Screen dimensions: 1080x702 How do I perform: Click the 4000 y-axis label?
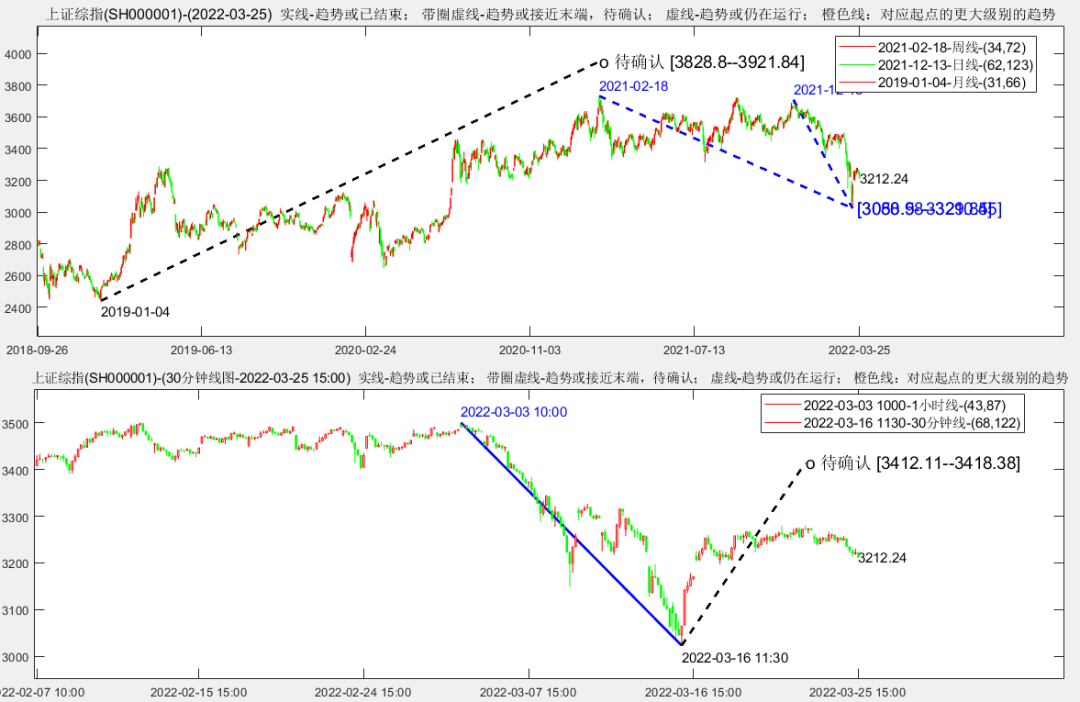(x=17, y=54)
